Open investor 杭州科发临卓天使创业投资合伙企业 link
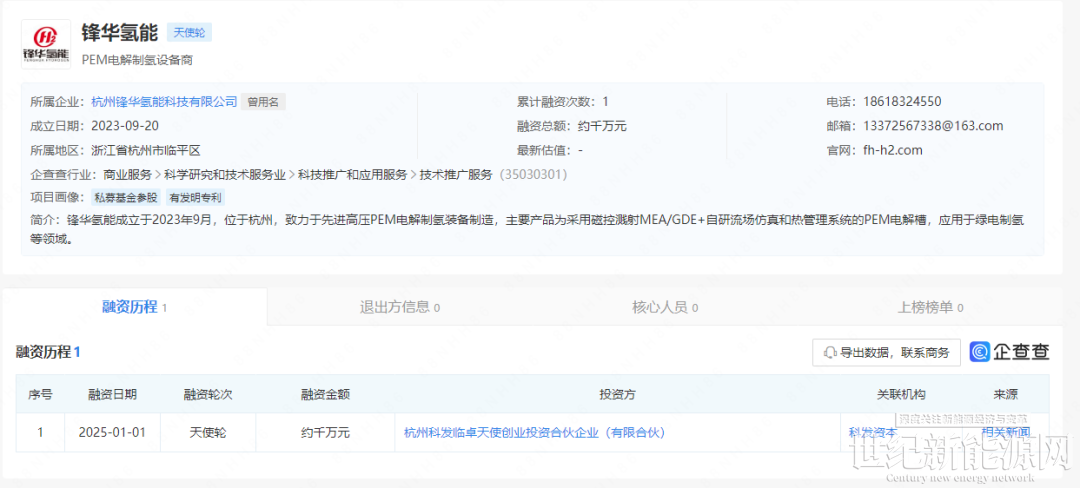This screenshot has width=1080, height=488. click(x=534, y=433)
